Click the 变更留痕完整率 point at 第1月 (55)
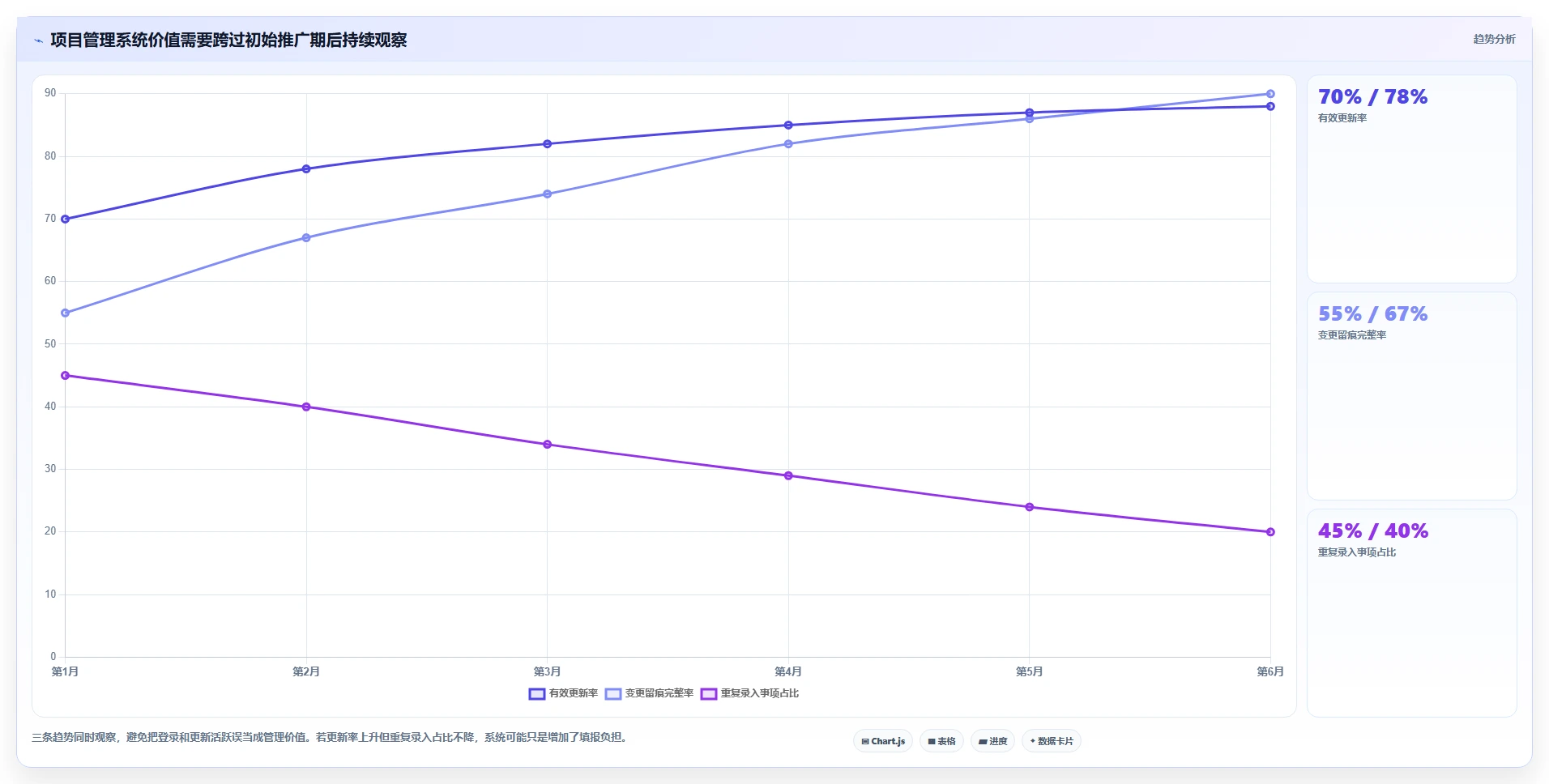This screenshot has height=784, width=1549. (x=66, y=313)
